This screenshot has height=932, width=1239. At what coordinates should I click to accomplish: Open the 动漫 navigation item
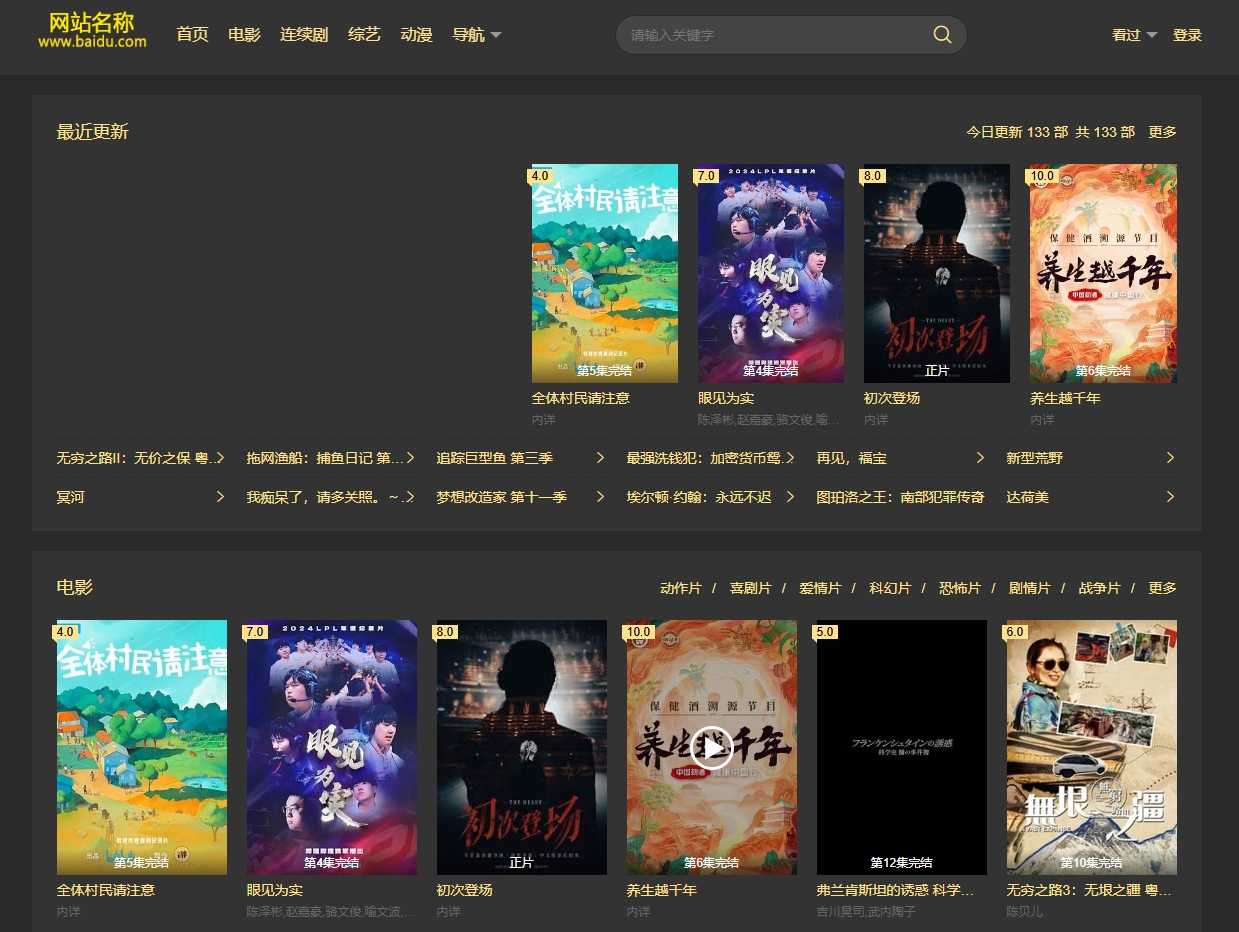[x=416, y=35]
